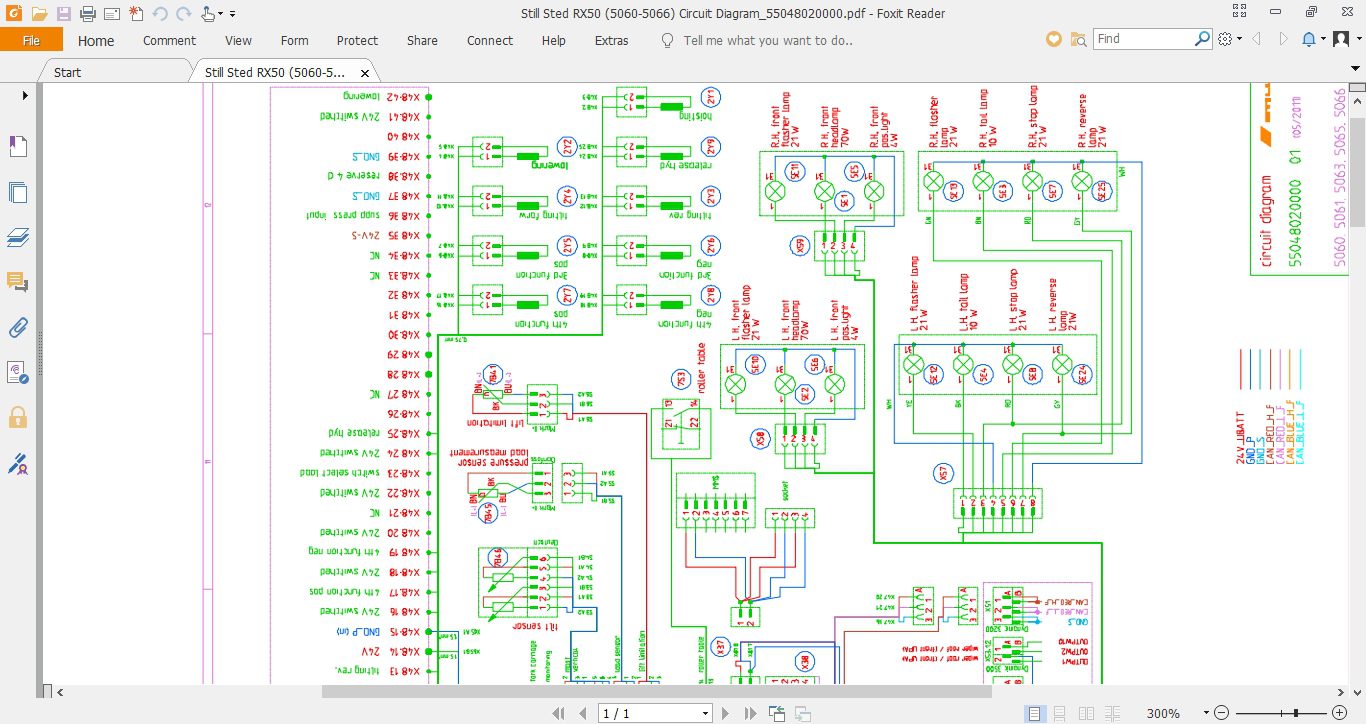Open the page number dropdown
The height and width of the screenshot is (724, 1366).
click(705, 713)
